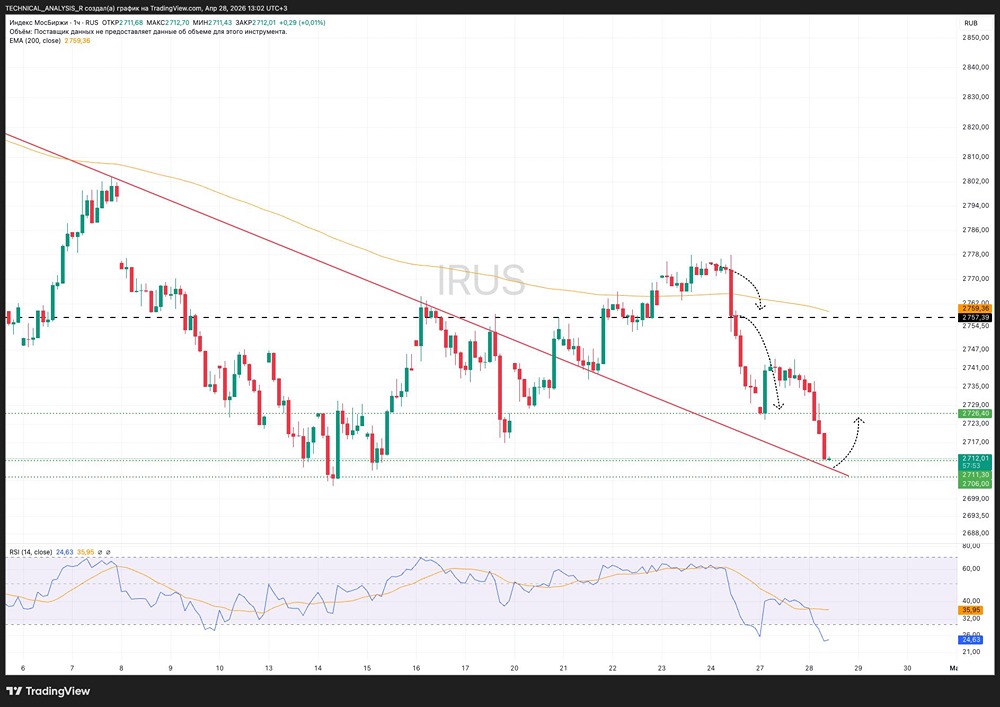Click the 2699,00 label on the price axis

tap(975, 499)
